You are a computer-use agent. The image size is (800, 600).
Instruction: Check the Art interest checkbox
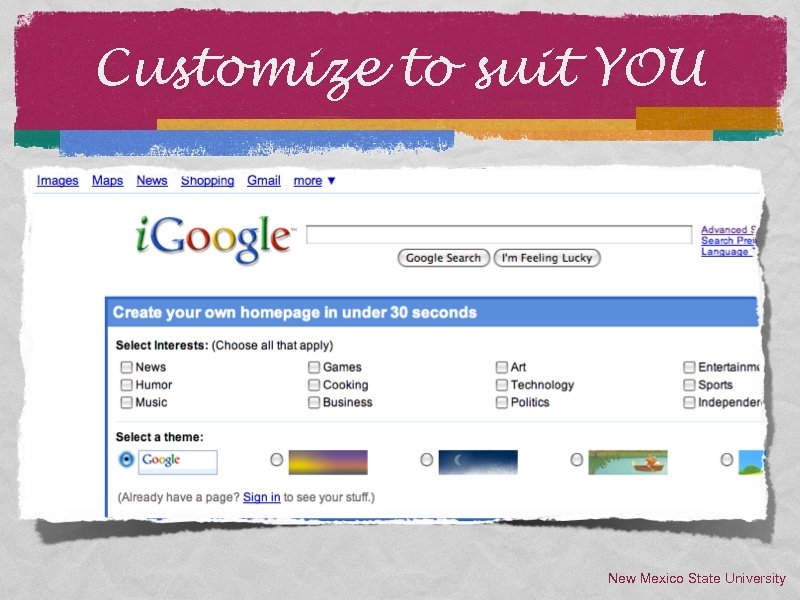502,367
